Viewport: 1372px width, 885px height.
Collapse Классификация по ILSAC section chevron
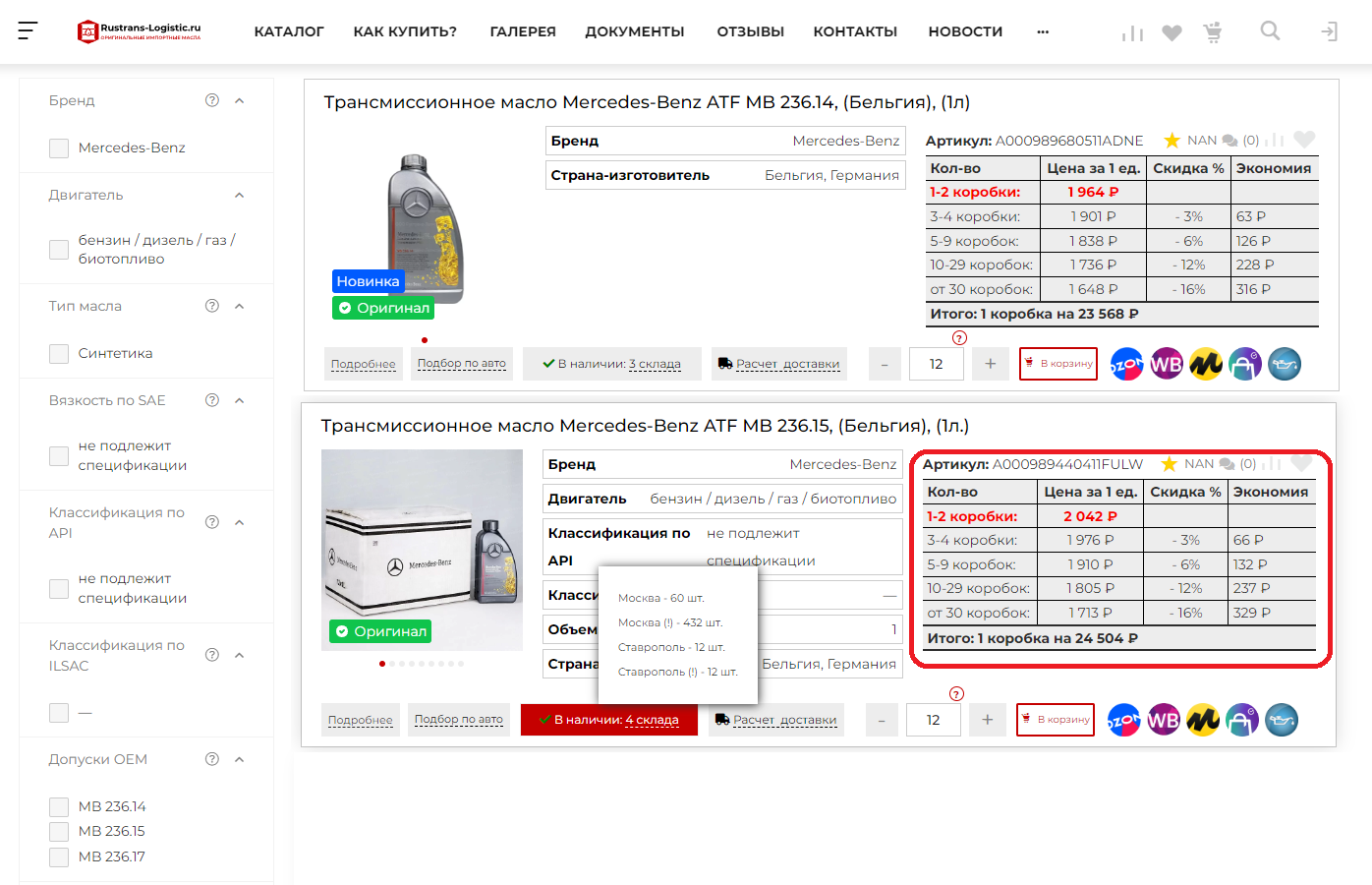pos(239,655)
